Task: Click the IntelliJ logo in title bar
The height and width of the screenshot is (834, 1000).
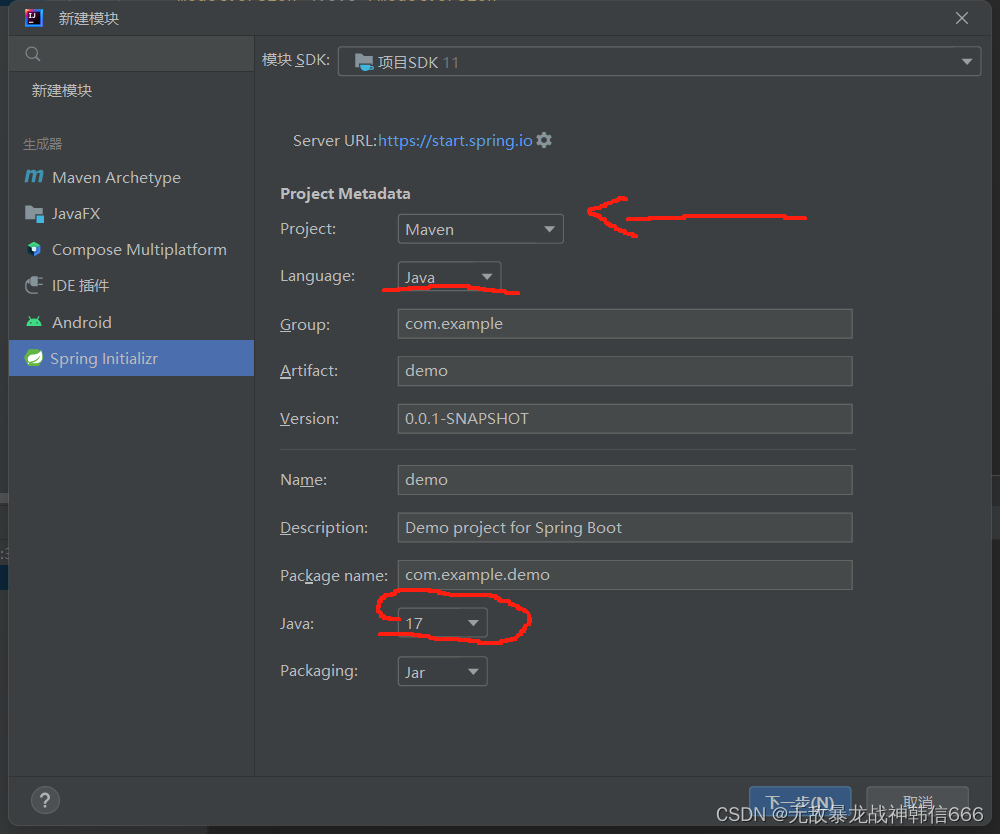Action: [34, 18]
